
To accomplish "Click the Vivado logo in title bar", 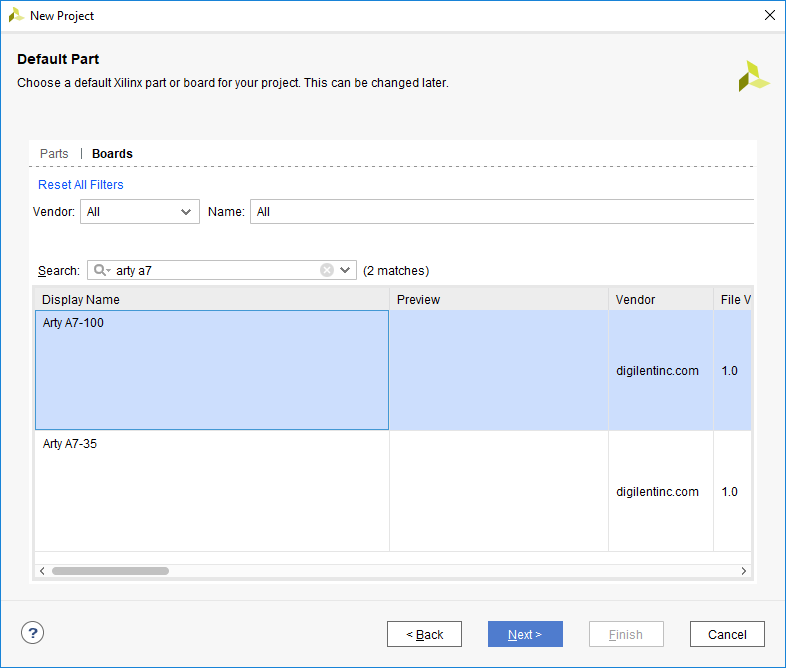I will click(16, 16).
